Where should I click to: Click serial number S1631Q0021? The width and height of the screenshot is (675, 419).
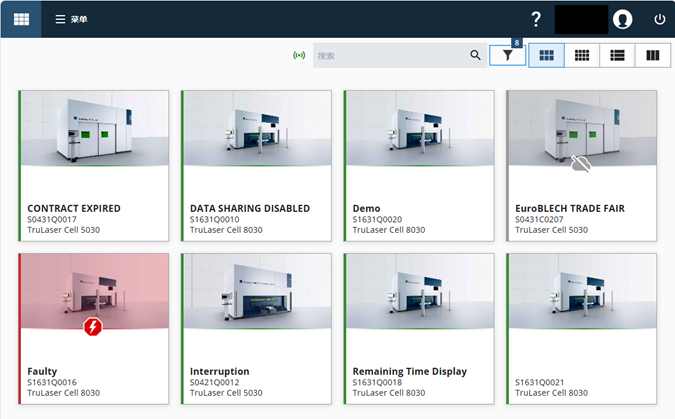click(x=540, y=382)
